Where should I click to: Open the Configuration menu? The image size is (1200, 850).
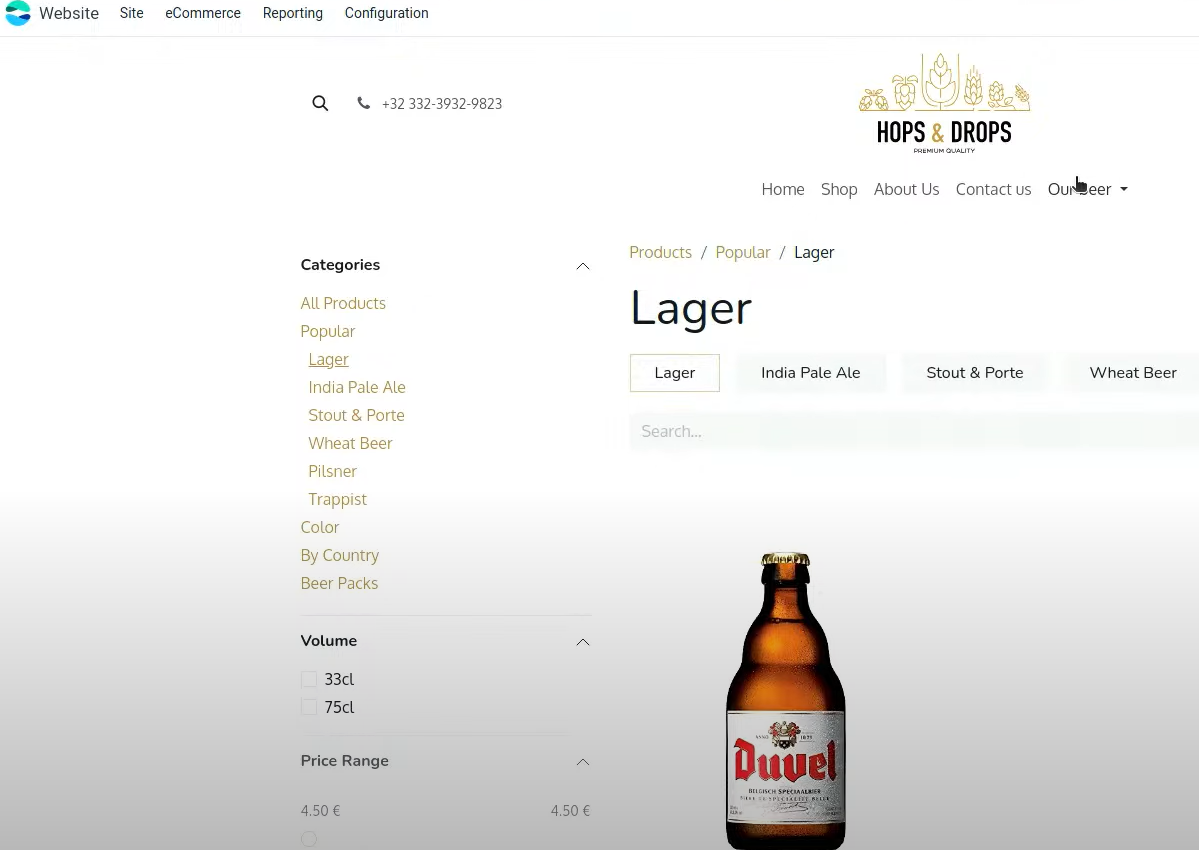tap(386, 13)
